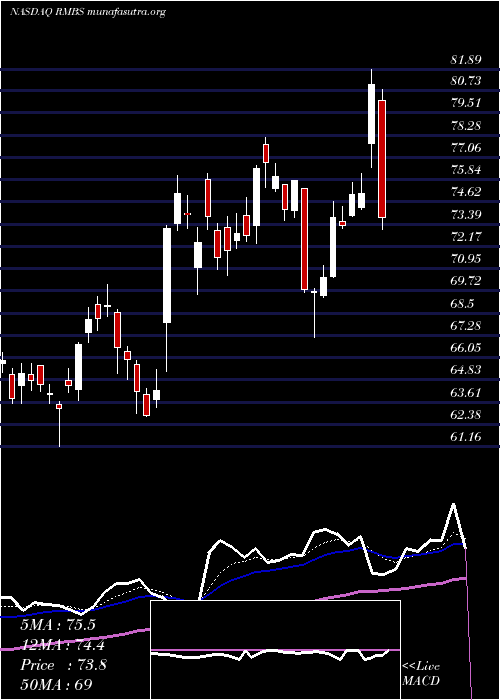Click the 50MA : 69 readout
This screenshot has width=500, height=700.
click(x=56, y=685)
